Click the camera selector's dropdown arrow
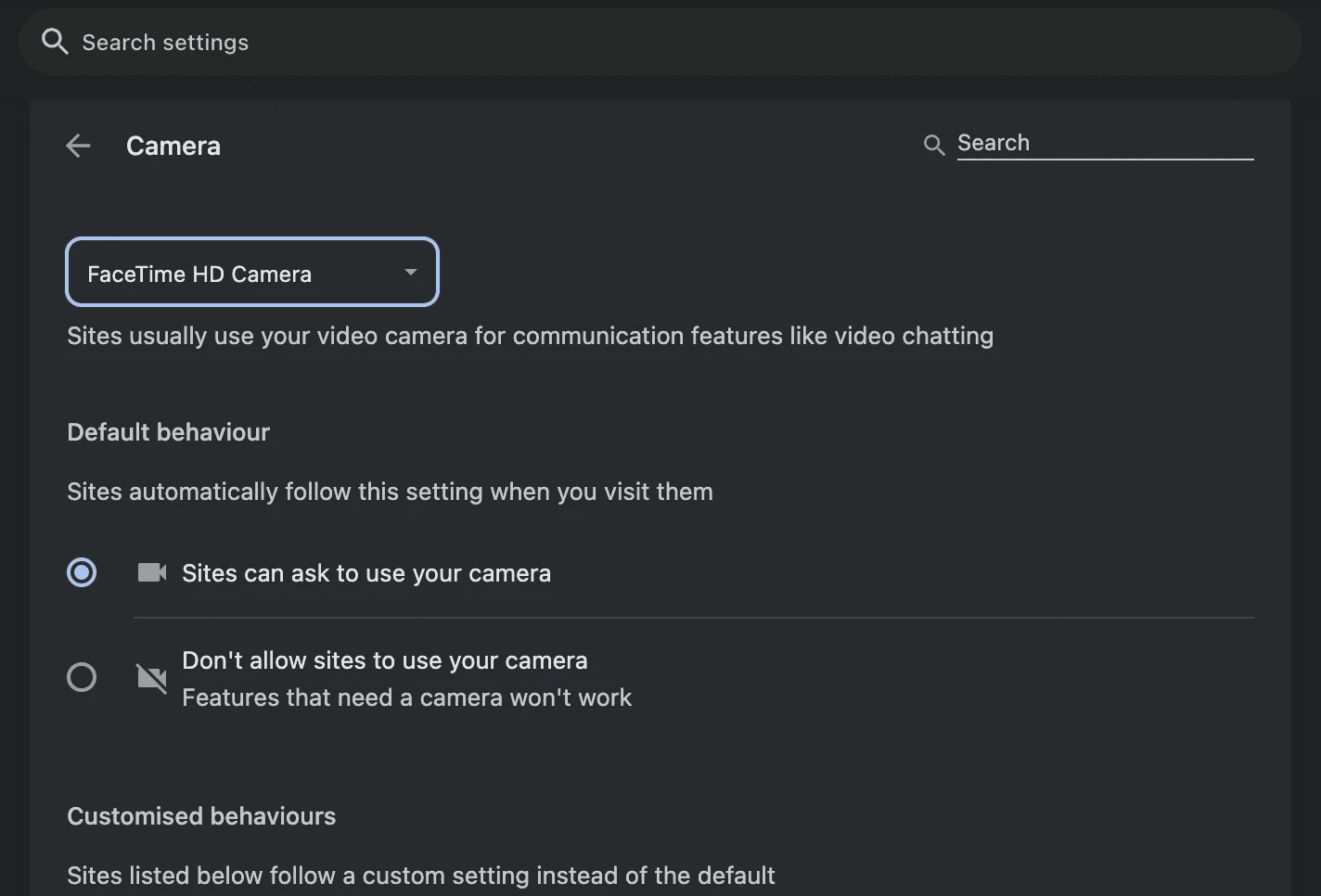The height and width of the screenshot is (896, 1321). (410, 273)
